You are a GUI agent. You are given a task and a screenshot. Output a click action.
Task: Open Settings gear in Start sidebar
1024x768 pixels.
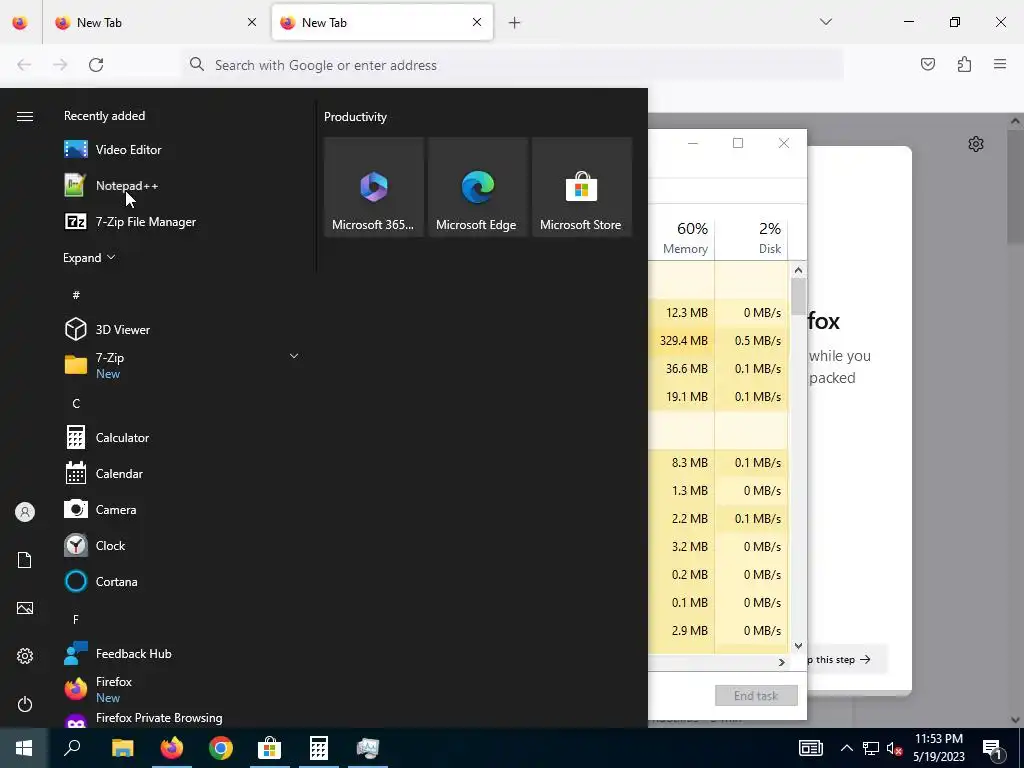click(x=25, y=656)
